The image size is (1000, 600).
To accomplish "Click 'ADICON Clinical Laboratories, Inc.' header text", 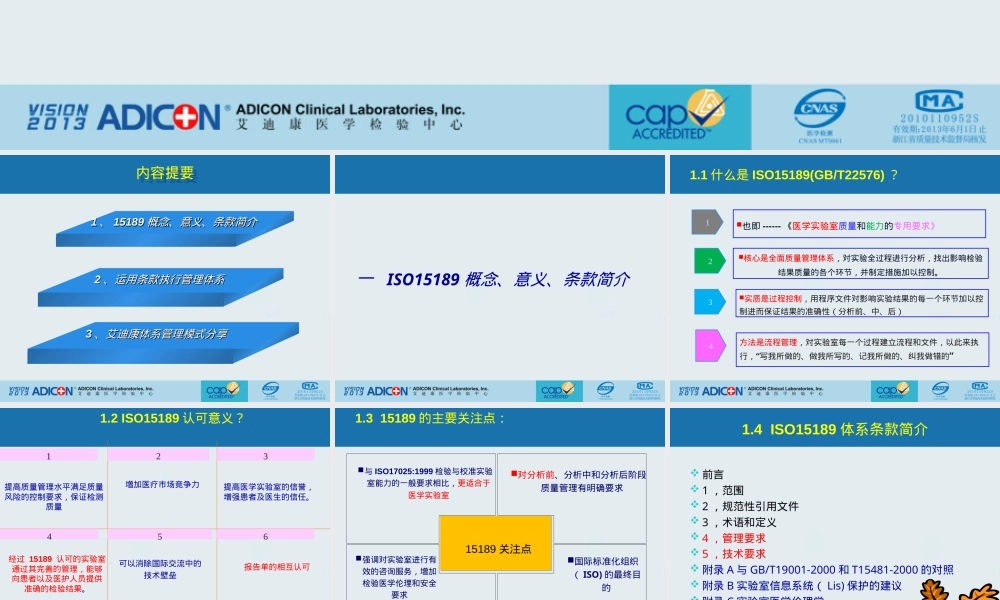I will tap(350, 110).
